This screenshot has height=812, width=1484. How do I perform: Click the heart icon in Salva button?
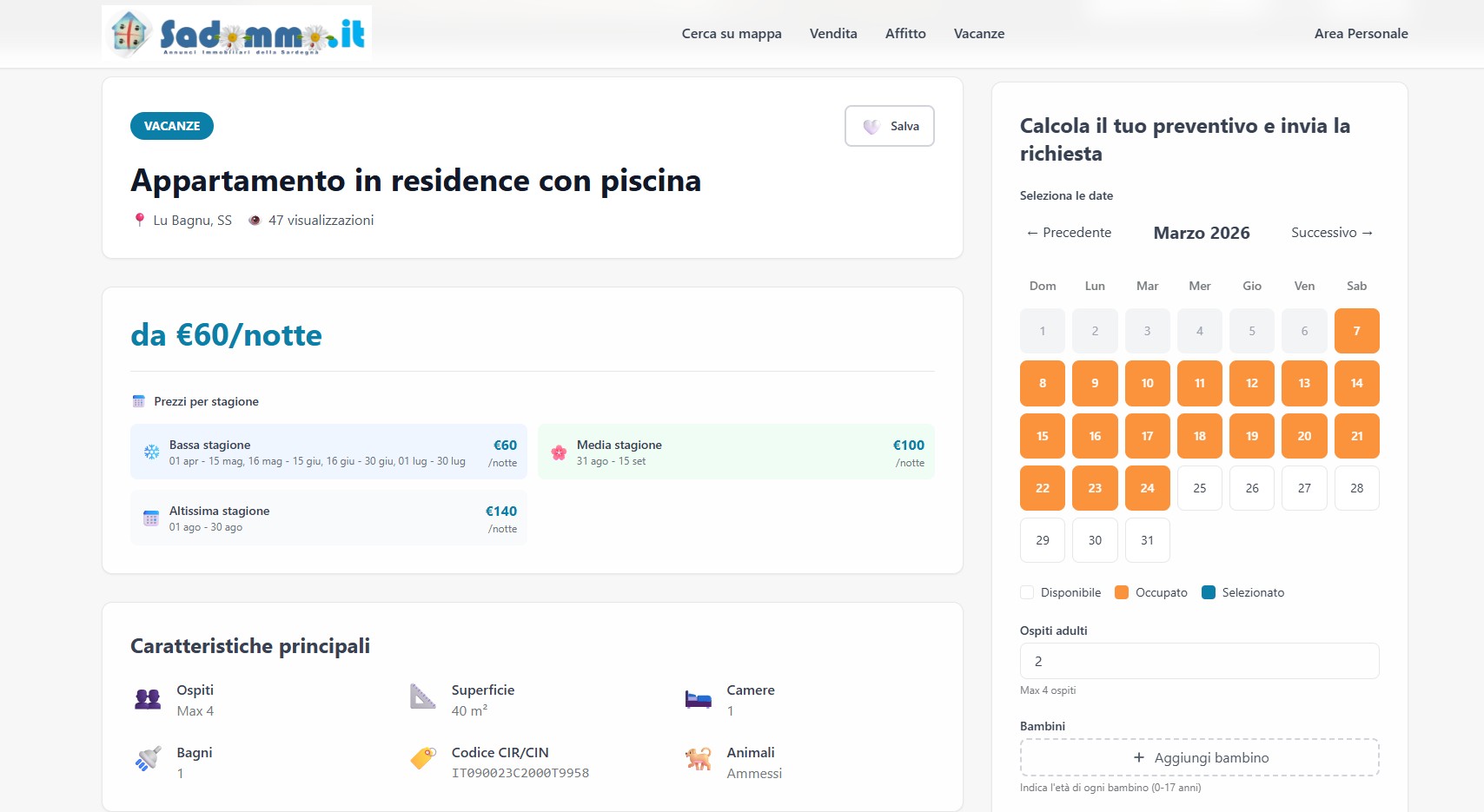coord(871,127)
